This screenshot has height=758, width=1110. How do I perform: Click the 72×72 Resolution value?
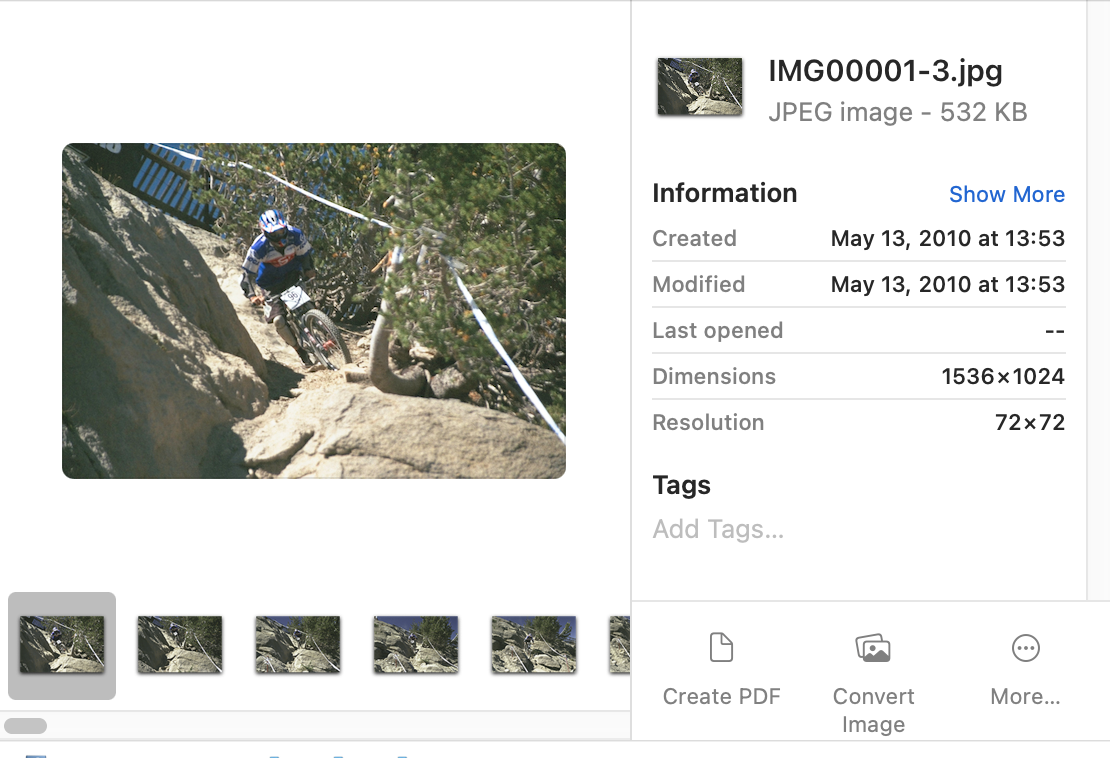point(1029,423)
